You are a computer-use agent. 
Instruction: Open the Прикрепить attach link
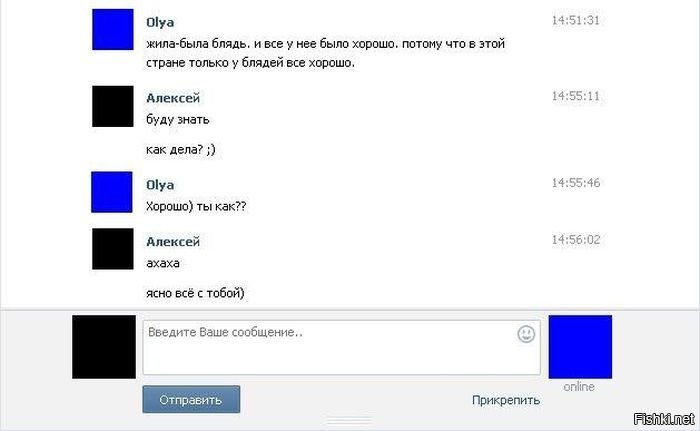click(x=506, y=400)
